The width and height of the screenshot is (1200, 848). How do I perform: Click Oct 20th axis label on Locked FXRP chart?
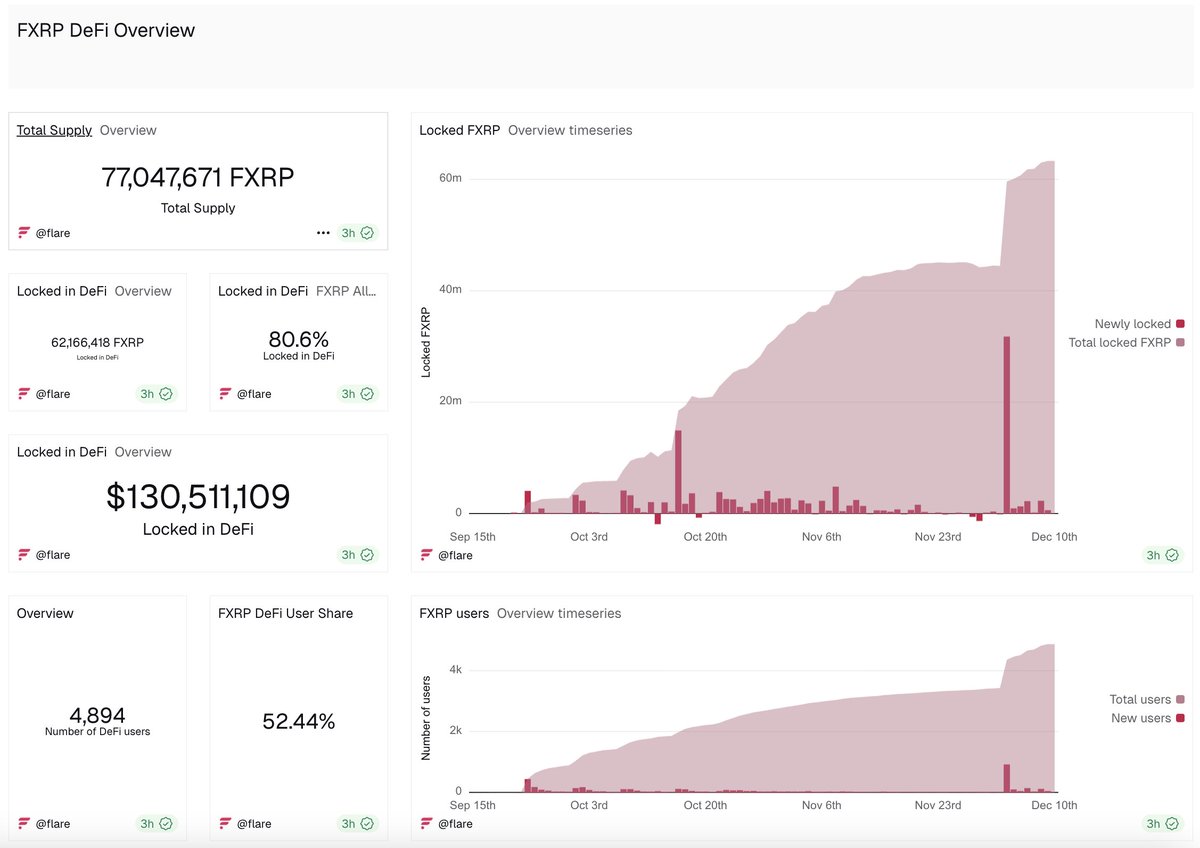click(x=705, y=537)
